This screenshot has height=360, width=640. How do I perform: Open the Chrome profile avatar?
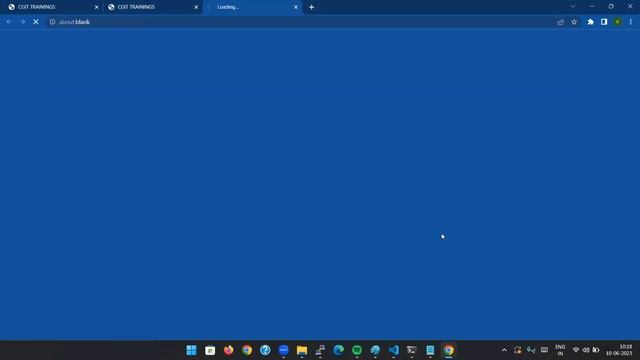(618, 22)
